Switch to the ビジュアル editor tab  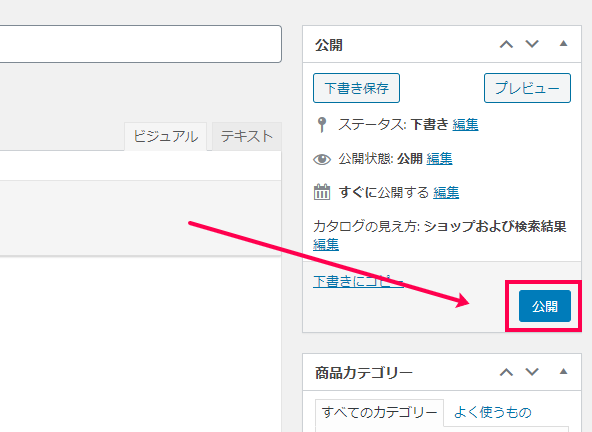165,136
